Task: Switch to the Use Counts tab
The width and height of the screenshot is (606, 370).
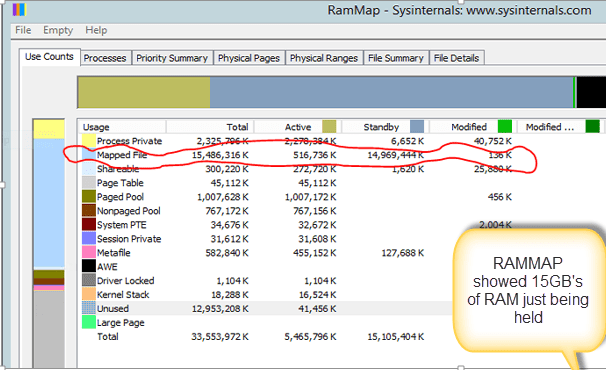Action: [x=49, y=57]
